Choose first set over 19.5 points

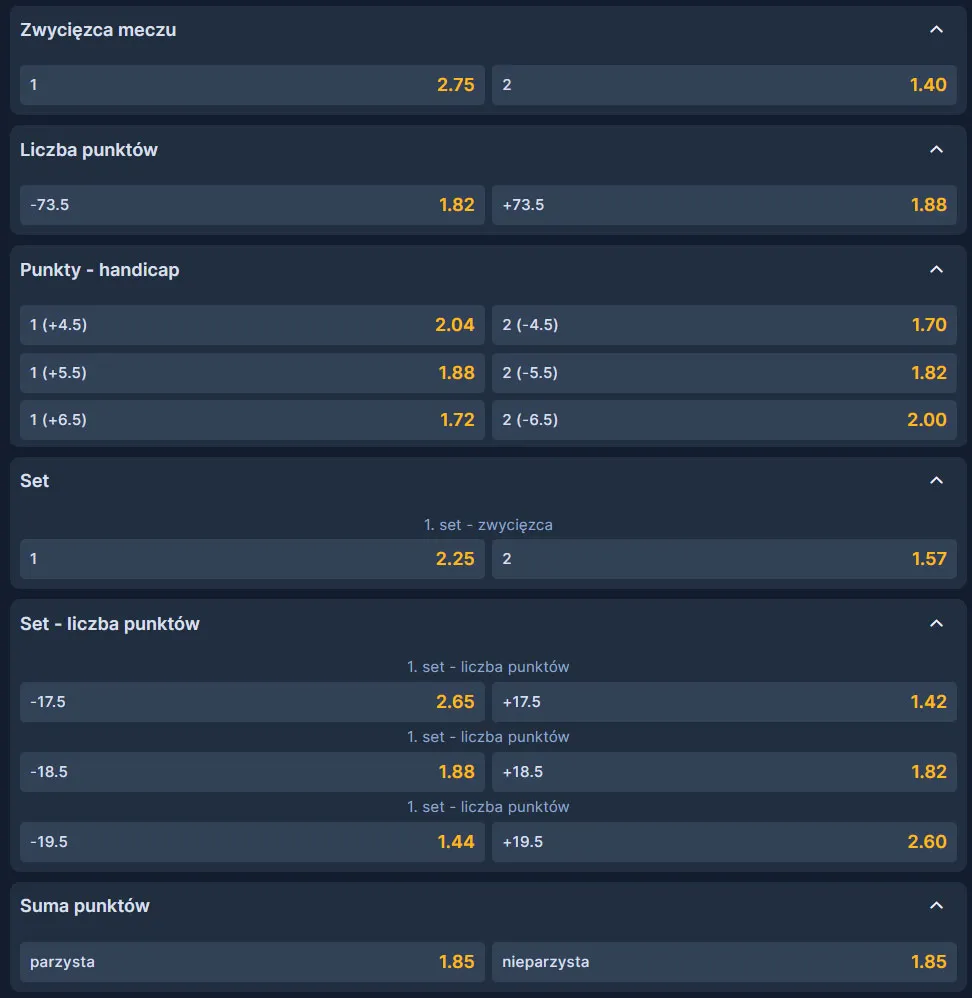[x=724, y=842]
